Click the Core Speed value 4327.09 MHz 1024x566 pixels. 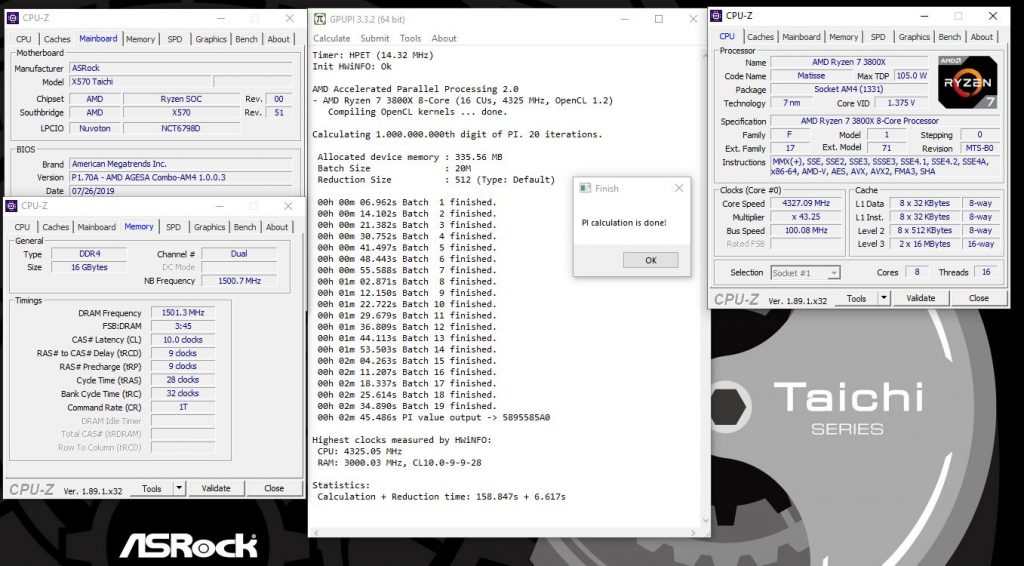[806, 204]
